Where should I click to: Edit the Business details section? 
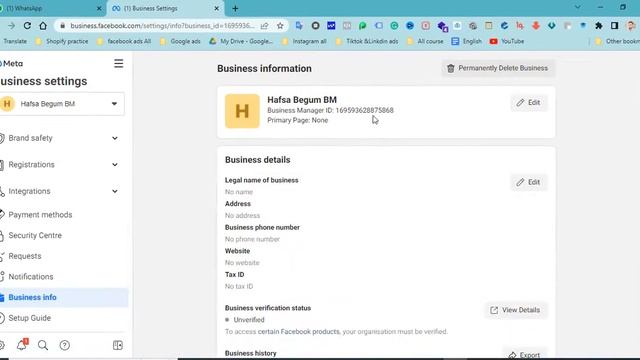[529, 182]
